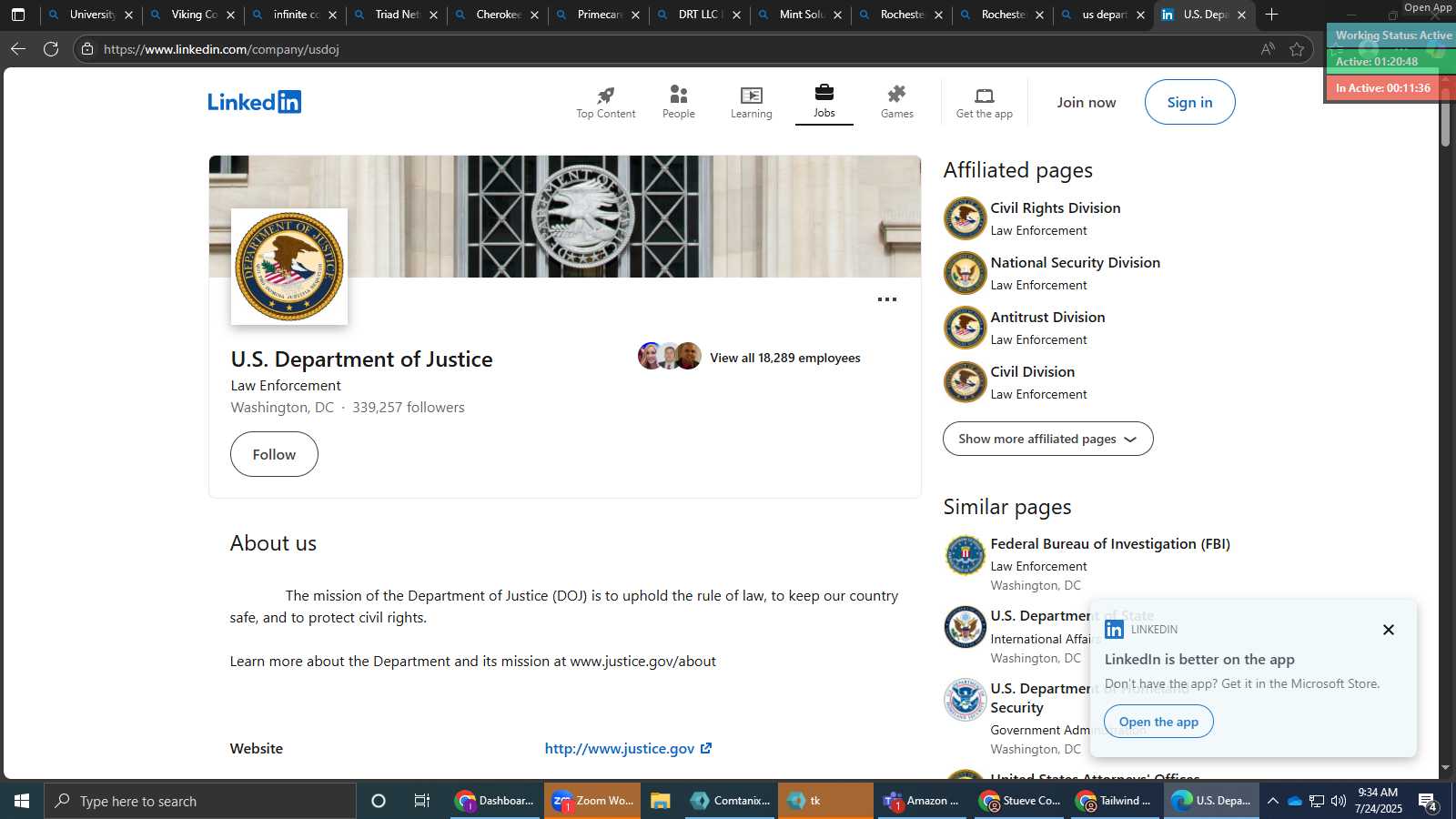This screenshot has height=819, width=1456.
Task: Open the Department of Justice seal logo
Action: tap(289, 267)
